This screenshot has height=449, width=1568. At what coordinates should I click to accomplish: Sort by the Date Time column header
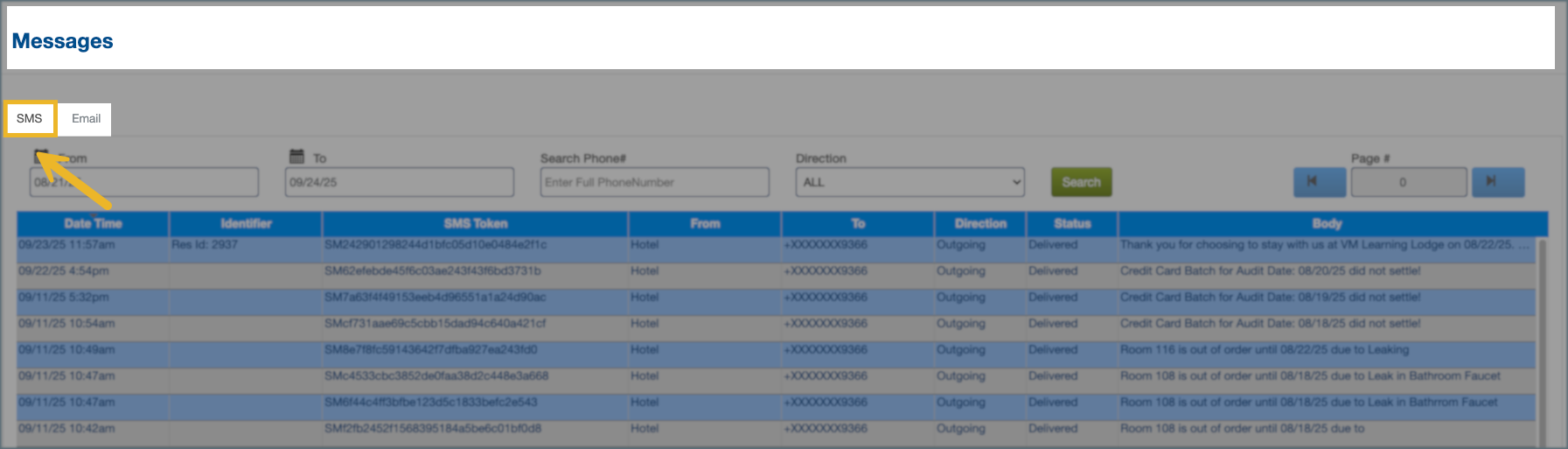[93, 224]
